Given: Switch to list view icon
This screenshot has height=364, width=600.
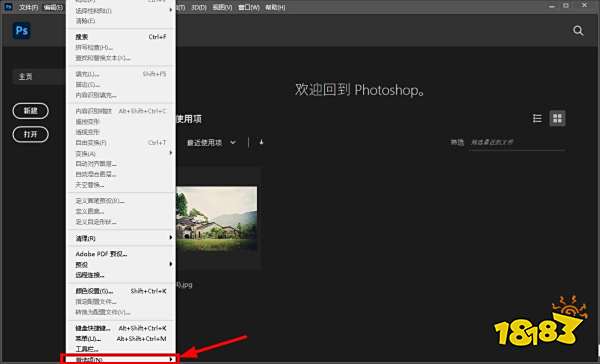Looking at the screenshot, I should (537, 119).
